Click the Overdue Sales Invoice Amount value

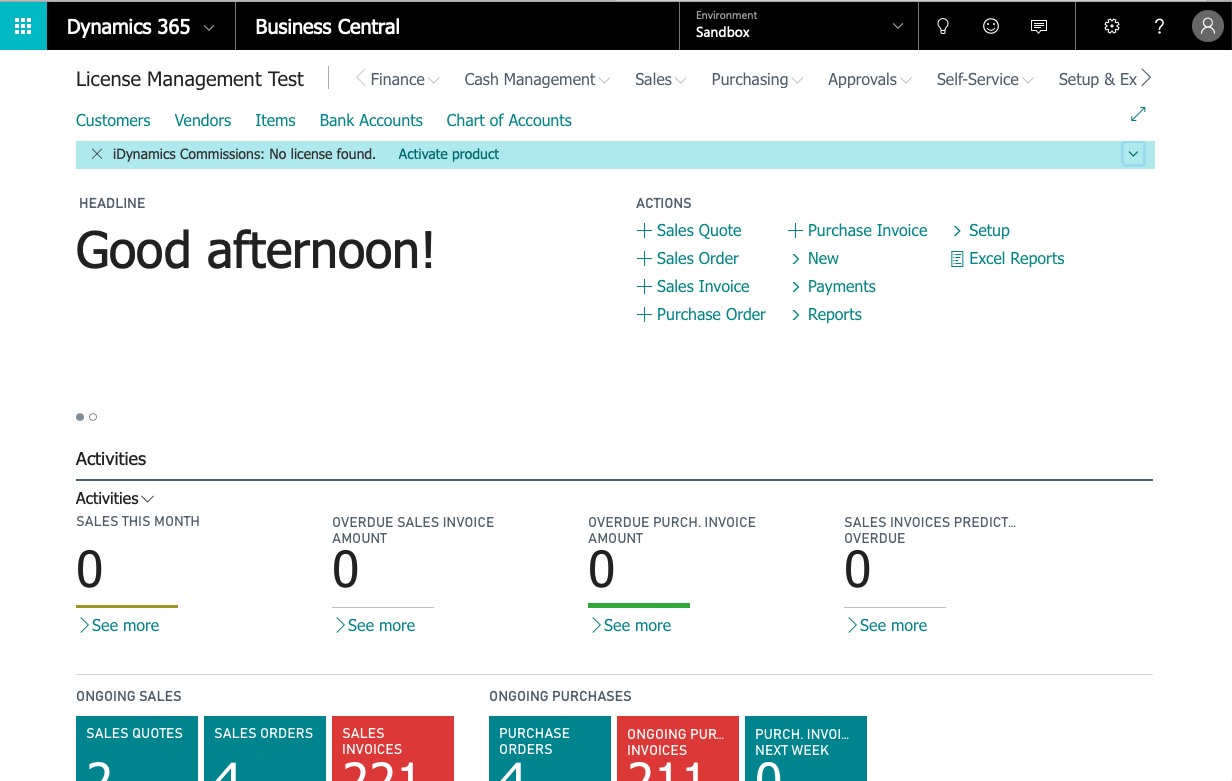(x=346, y=570)
